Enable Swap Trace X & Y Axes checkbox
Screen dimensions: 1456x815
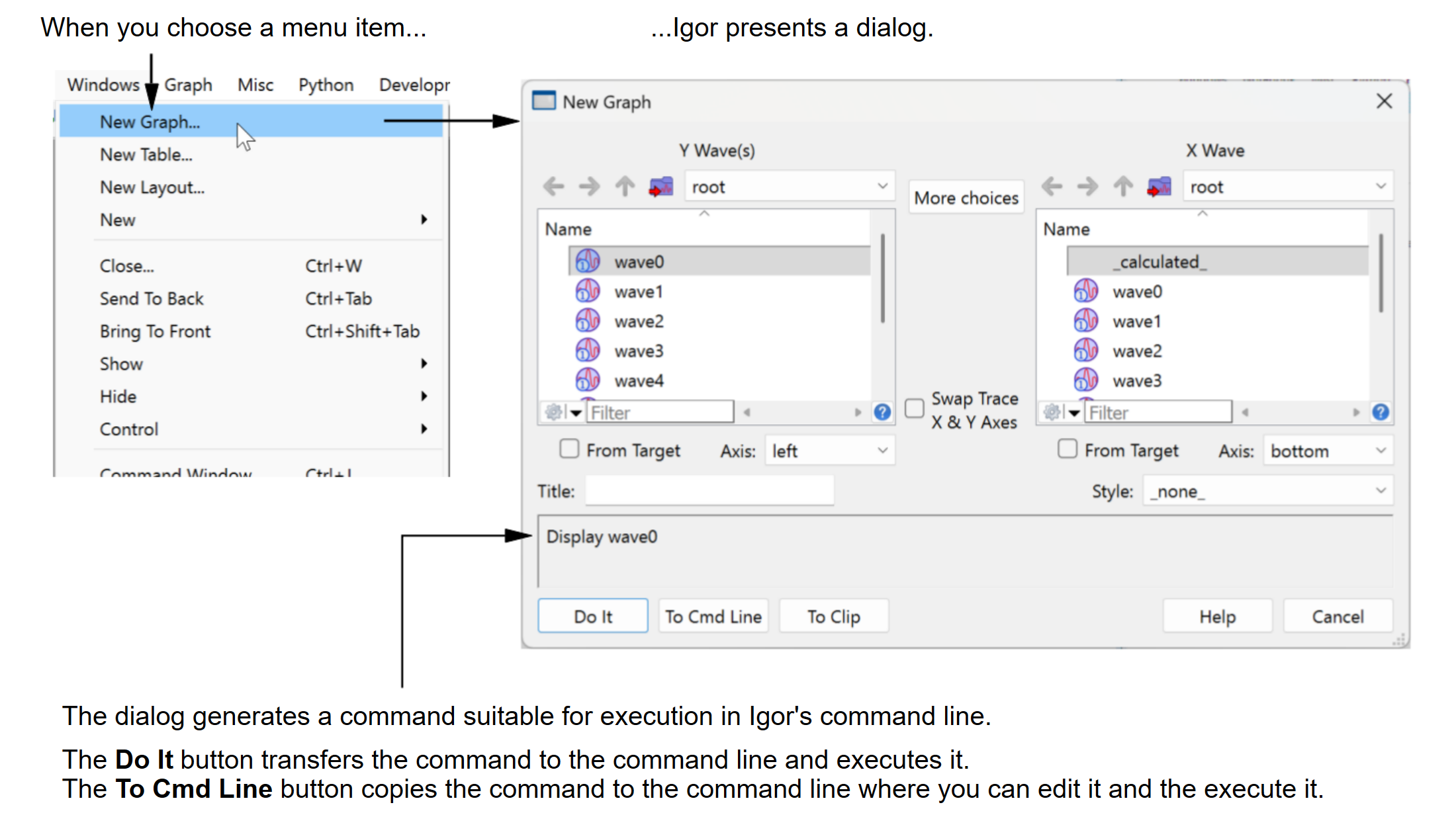point(915,409)
